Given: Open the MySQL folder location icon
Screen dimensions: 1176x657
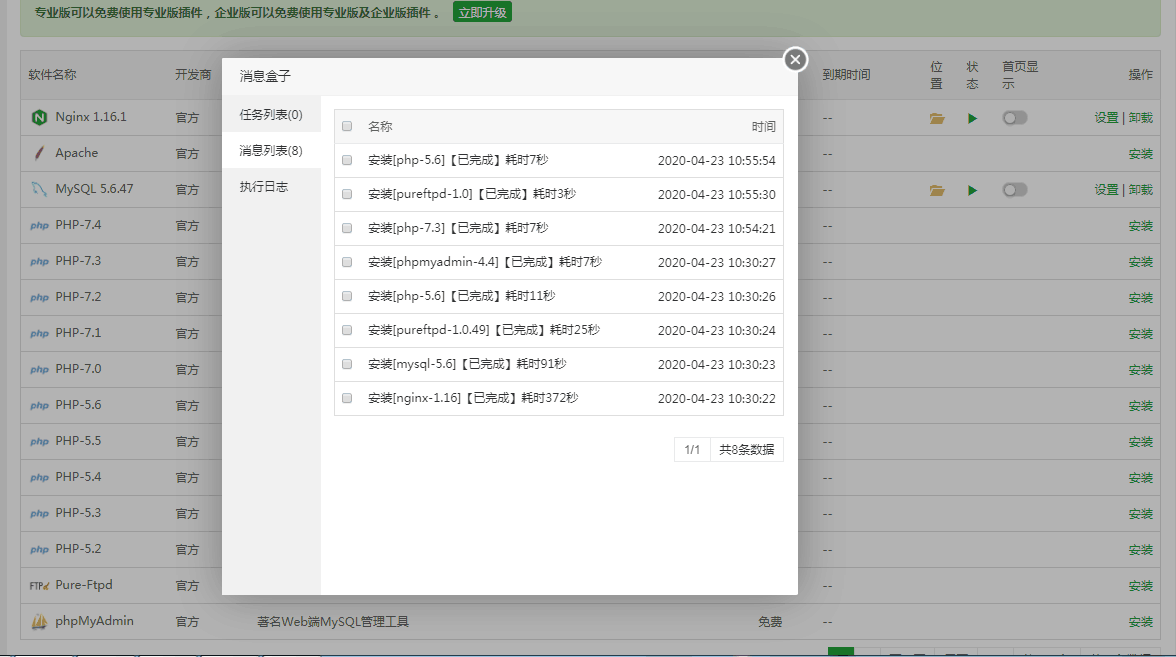Looking at the screenshot, I should click(x=936, y=189).
